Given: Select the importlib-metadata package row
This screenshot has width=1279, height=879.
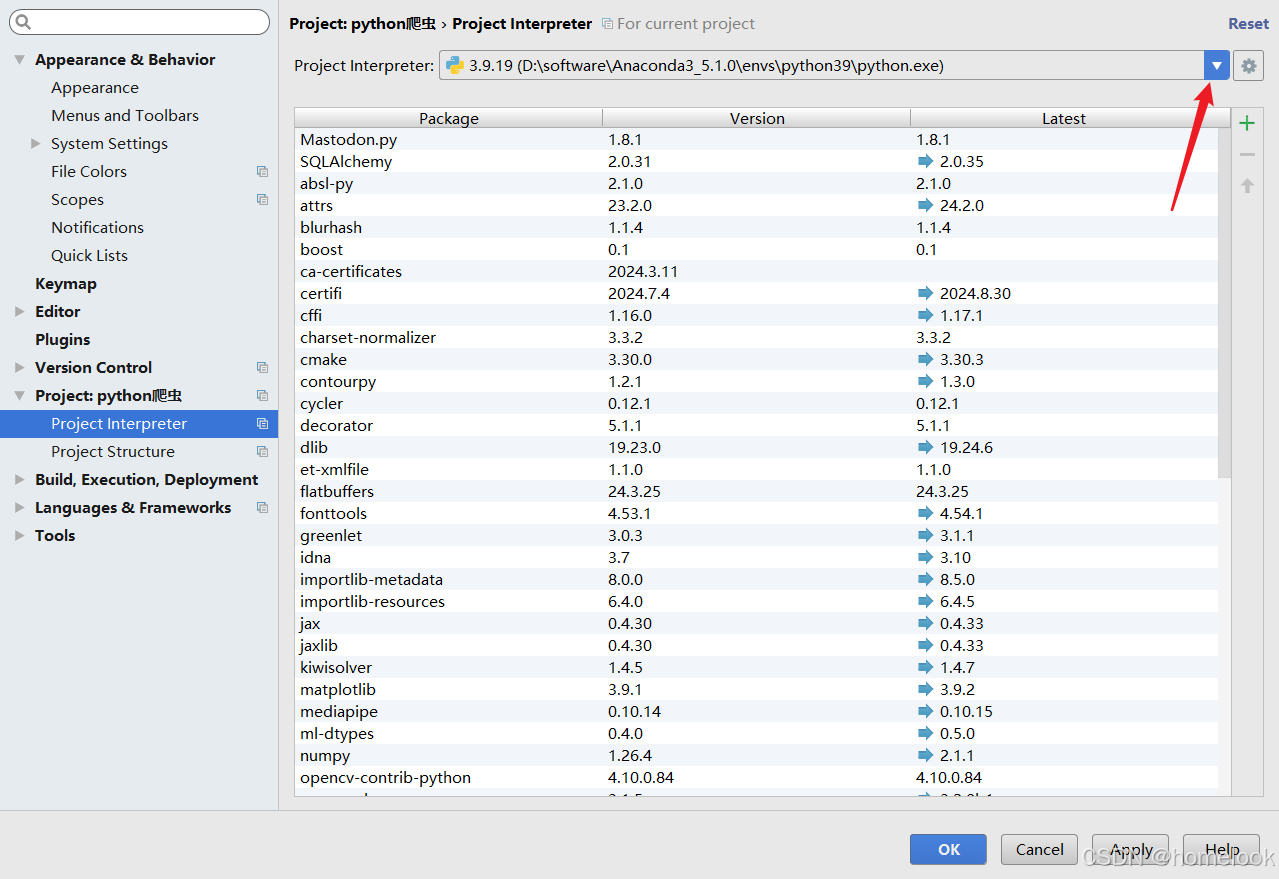Looking at the screenshot, I should pos(756,580).
